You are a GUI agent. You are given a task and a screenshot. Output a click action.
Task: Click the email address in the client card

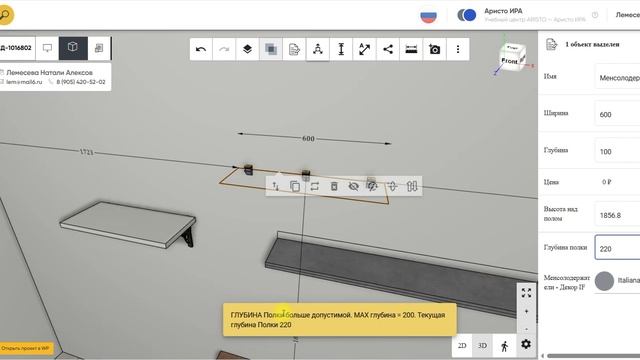[x=24, y=82]
